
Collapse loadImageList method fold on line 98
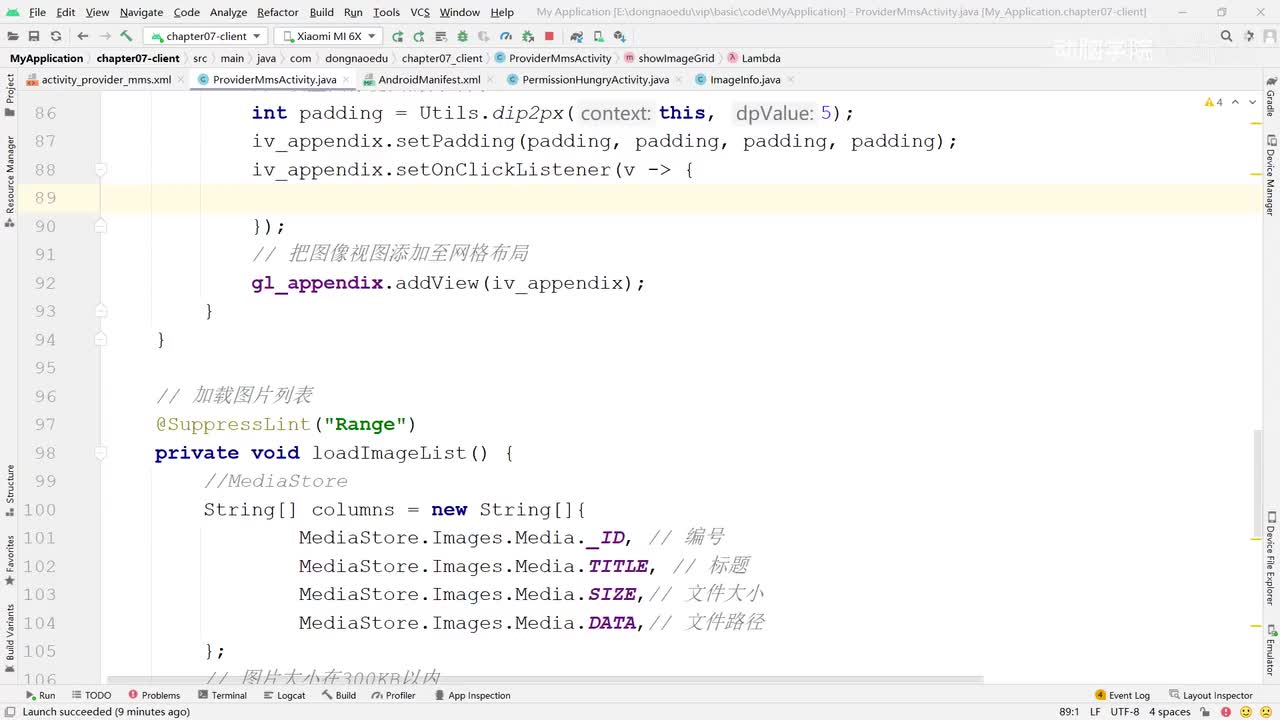tap(101, 453)
